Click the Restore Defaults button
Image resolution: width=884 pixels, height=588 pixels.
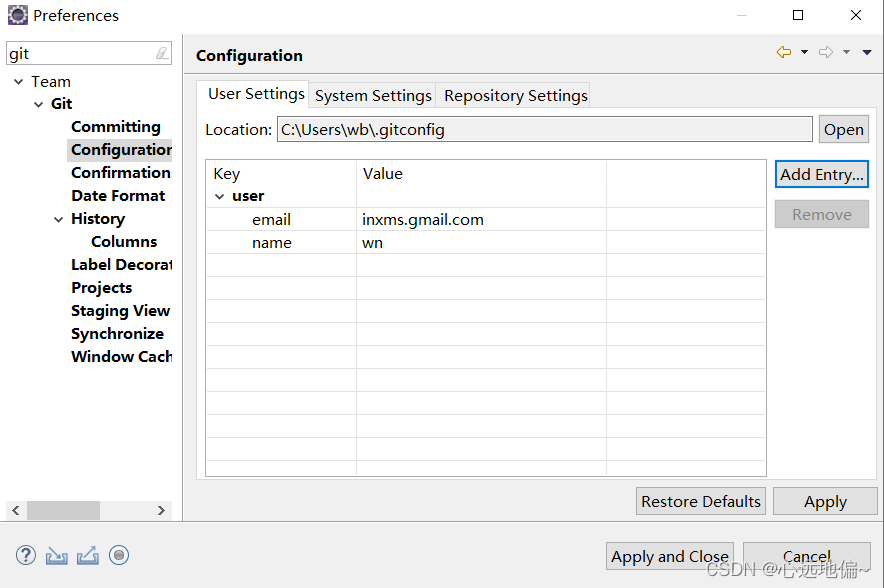(x=701, y=501)
